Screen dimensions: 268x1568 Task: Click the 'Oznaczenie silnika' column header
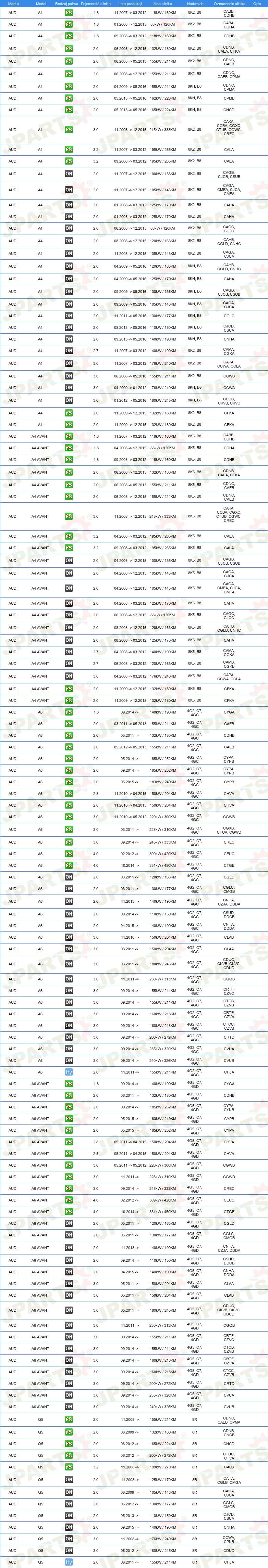(229, 4)
